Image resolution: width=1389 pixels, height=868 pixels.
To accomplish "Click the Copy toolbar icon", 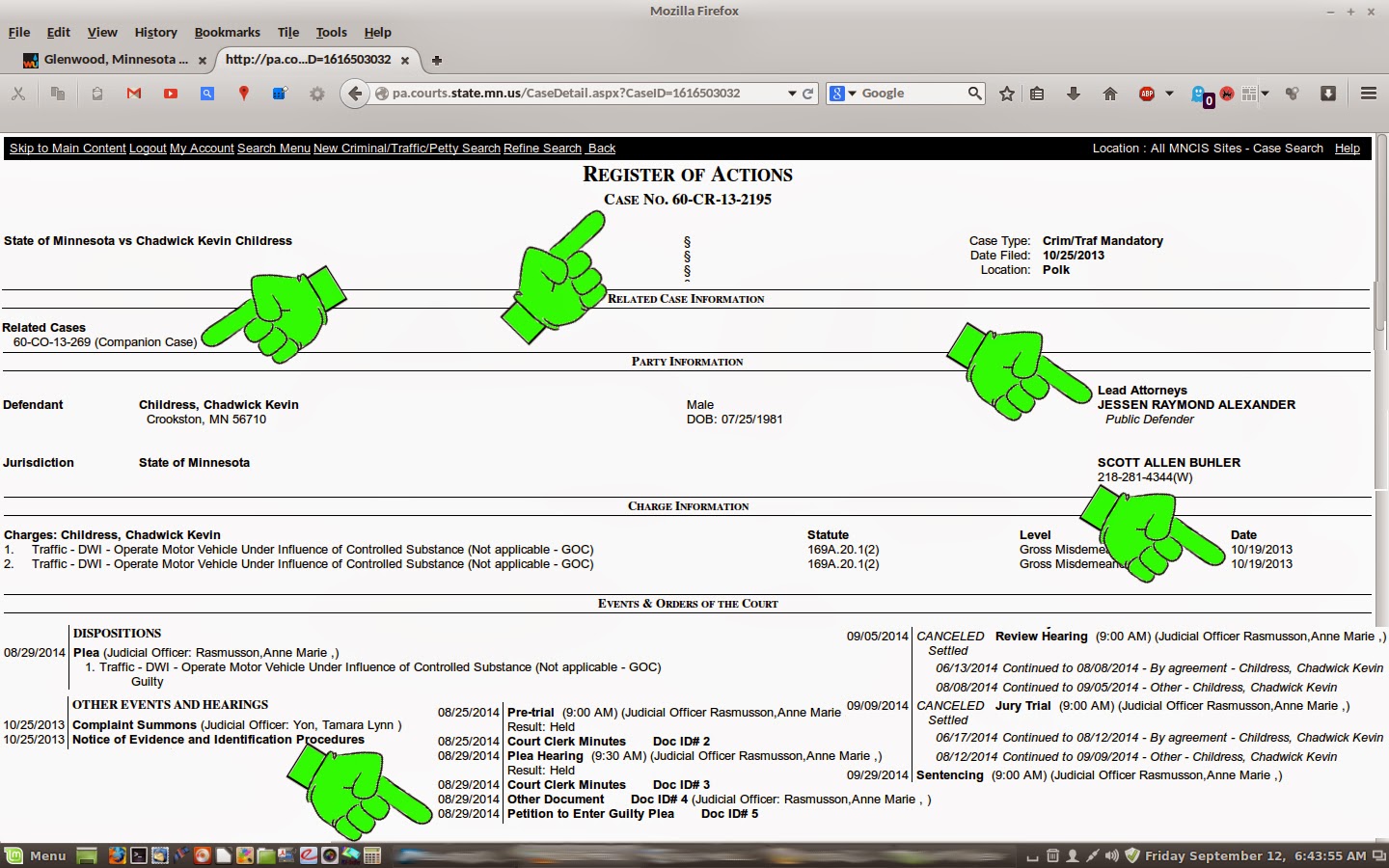I will point(58,94).
